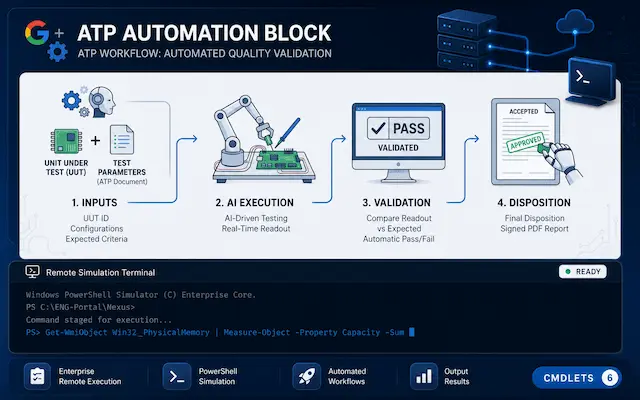Image resolution: width=640 pixels, height=400 pixels.
Task: Click the 'ACCEPTED' header on the document
Action: click(x=524, y=111)
